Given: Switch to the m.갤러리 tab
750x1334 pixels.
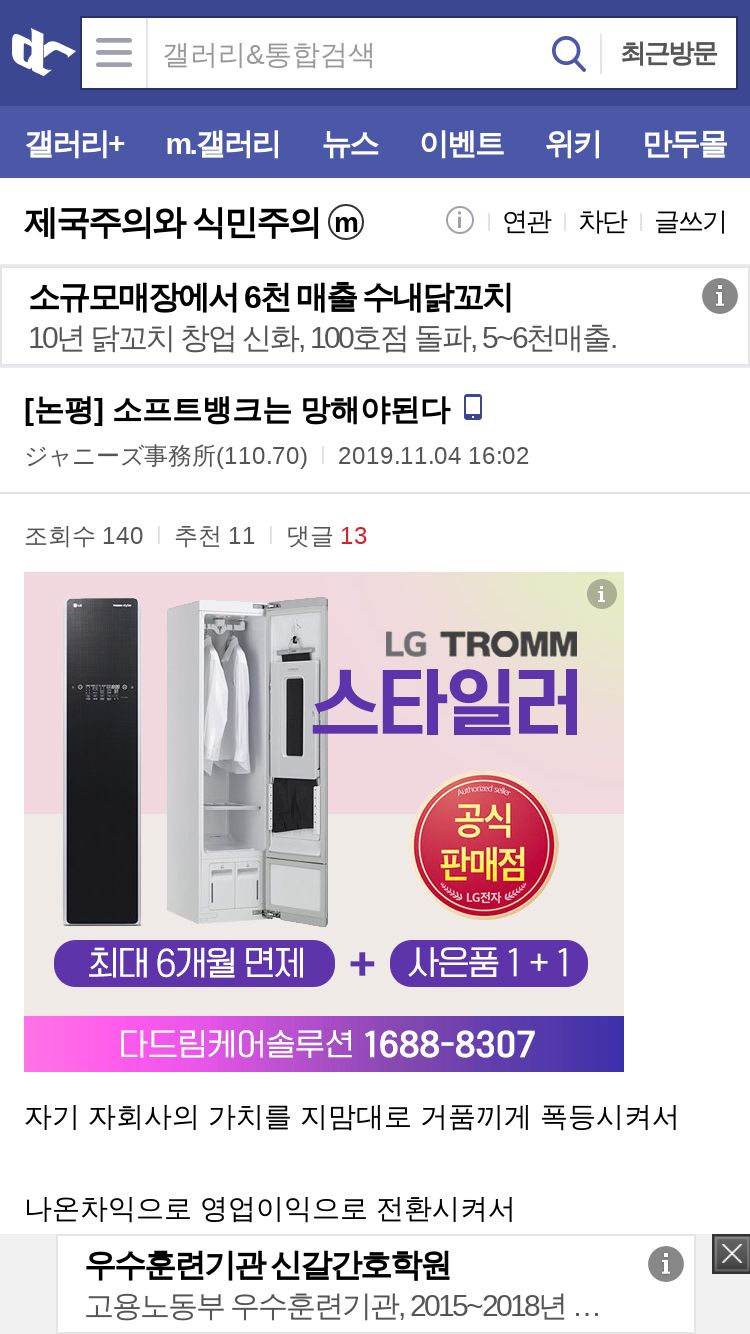Looking at the screenshot, I should point(223,144).
